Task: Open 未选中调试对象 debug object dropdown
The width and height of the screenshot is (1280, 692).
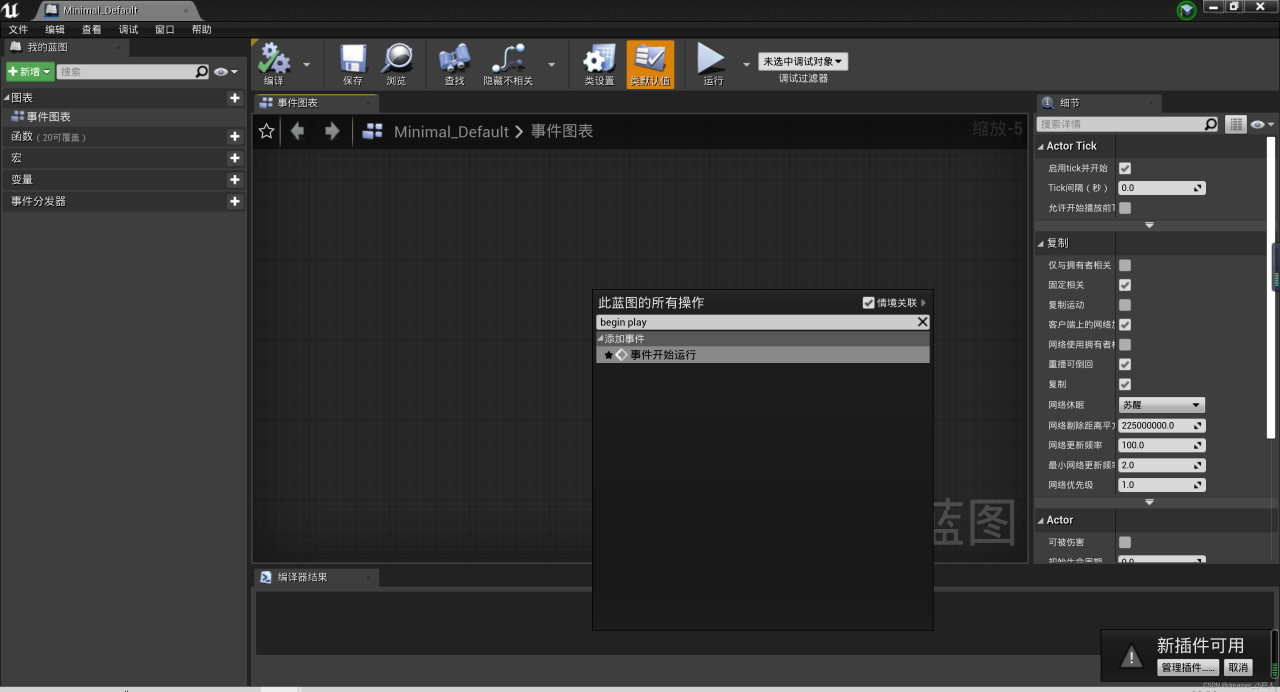Action: pos(803,62)
